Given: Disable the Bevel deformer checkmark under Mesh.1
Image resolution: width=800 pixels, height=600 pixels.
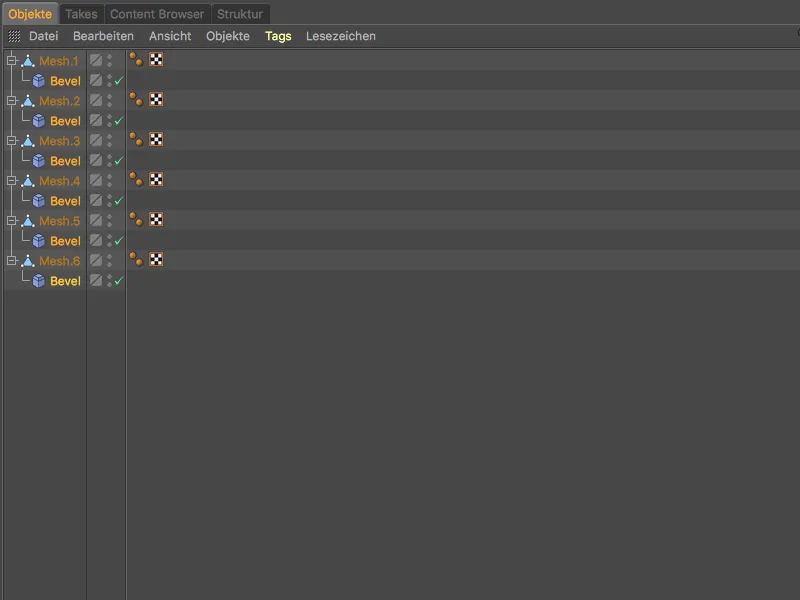Looking at the screenshot, I should 119,81.
